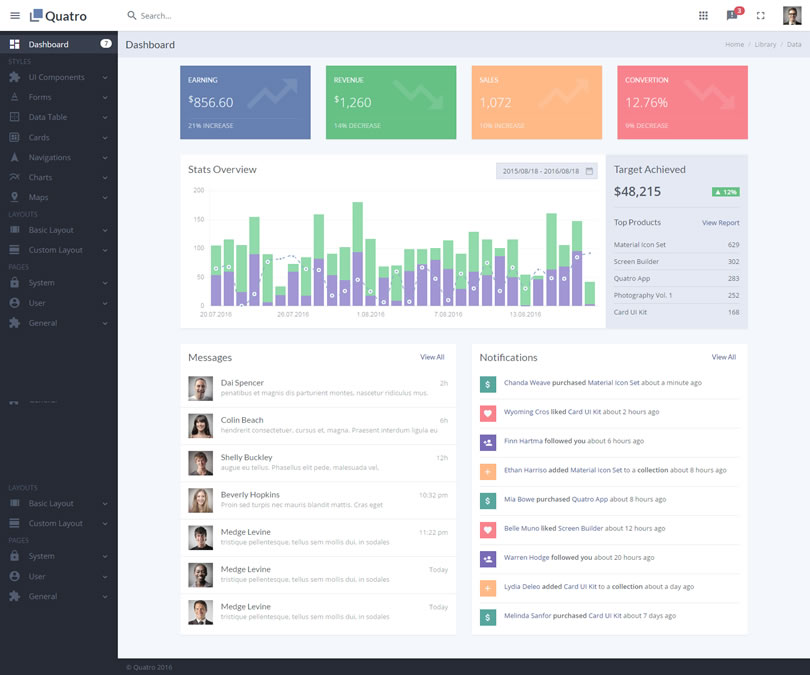Open the Dashboard menu item
This screenshot has width=810, height=675.
(x=50, y=44)
